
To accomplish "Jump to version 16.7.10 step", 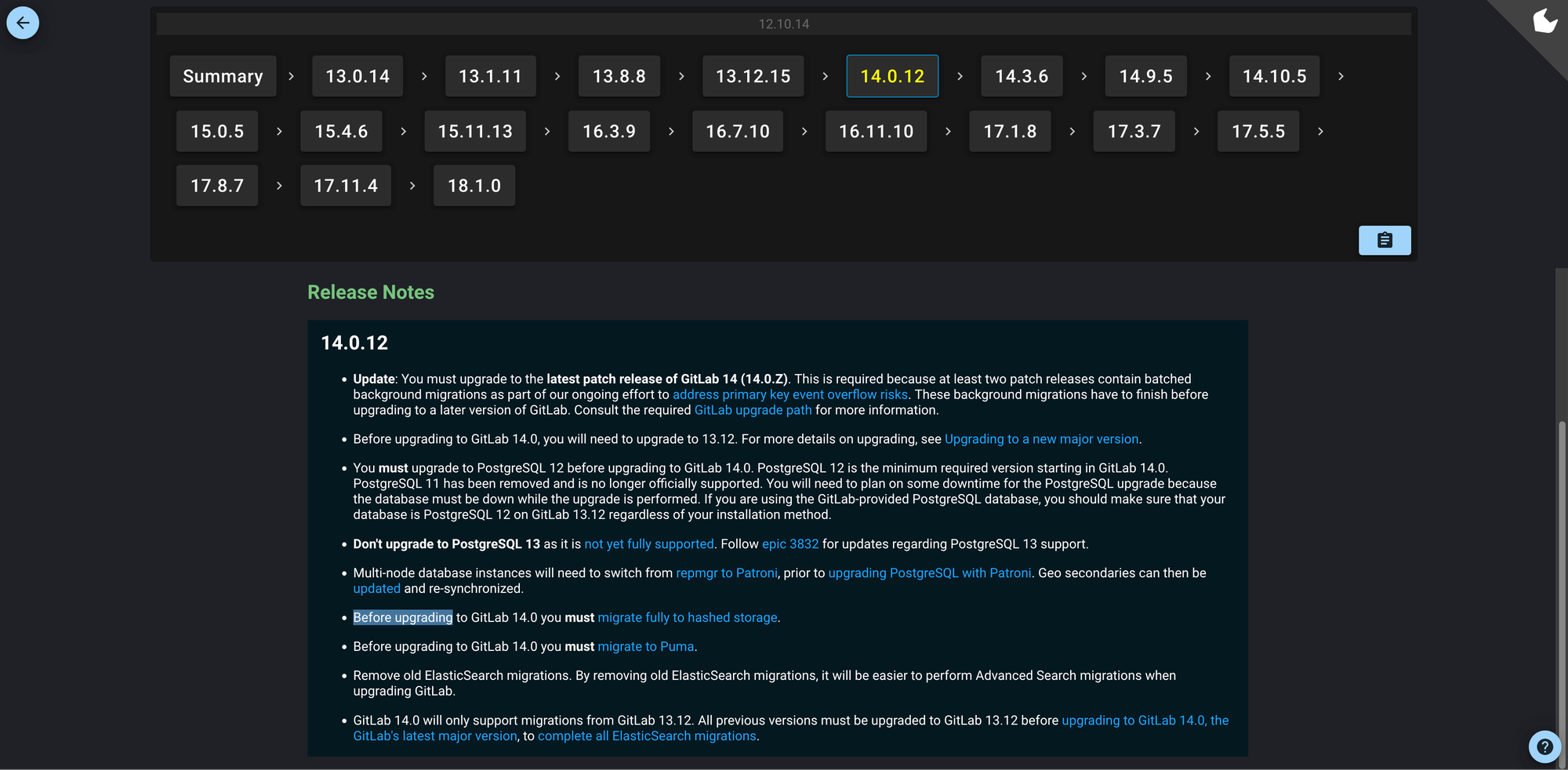I will click(738, 131).
